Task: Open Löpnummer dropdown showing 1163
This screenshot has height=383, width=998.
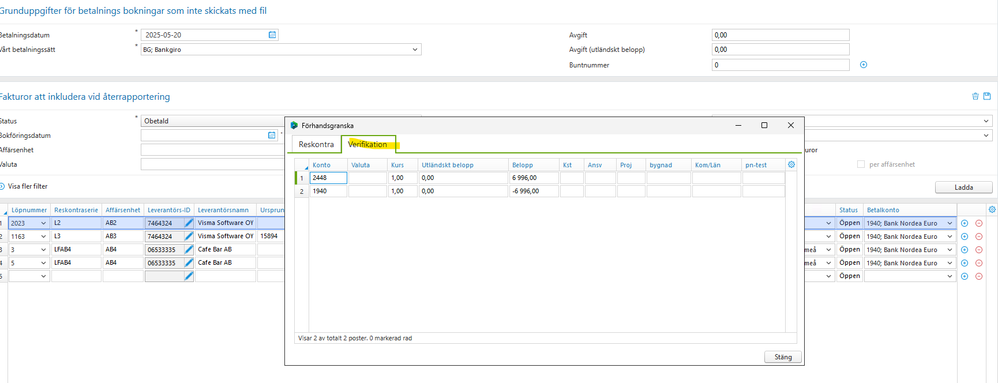Action: pos(43,236)
